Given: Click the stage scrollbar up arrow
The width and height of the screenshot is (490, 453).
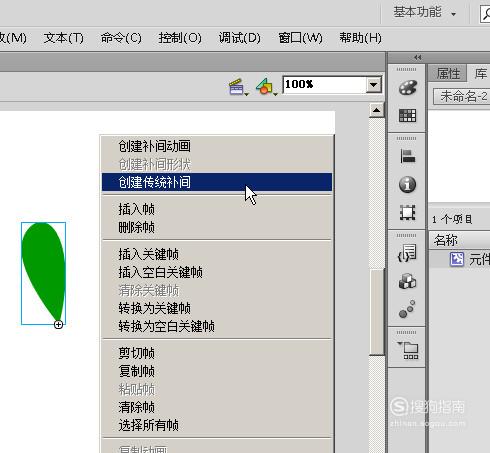Looking at the screenshot, I should click(x=377, y=110).
